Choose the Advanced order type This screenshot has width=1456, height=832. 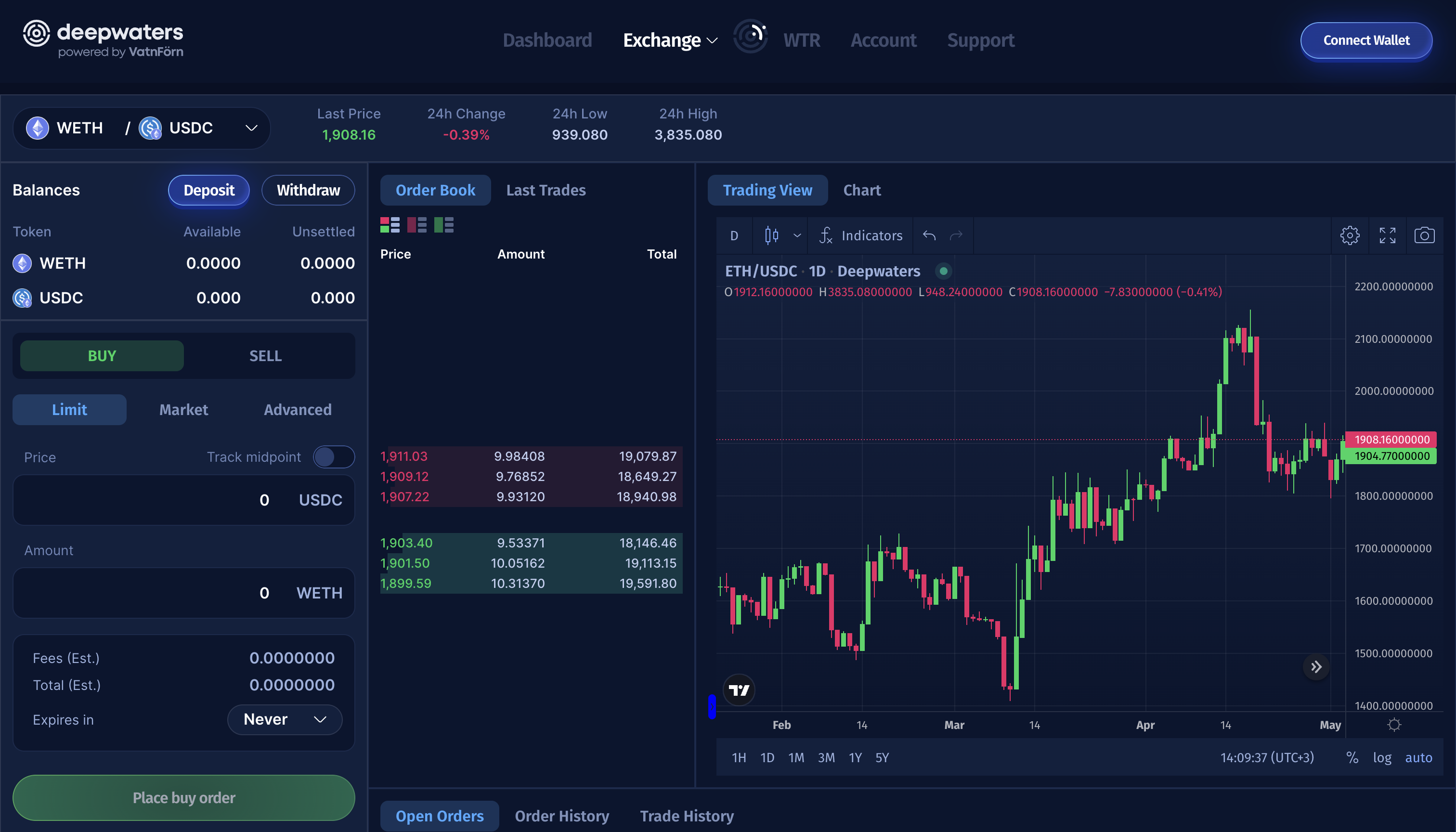[x=298, y=410]
